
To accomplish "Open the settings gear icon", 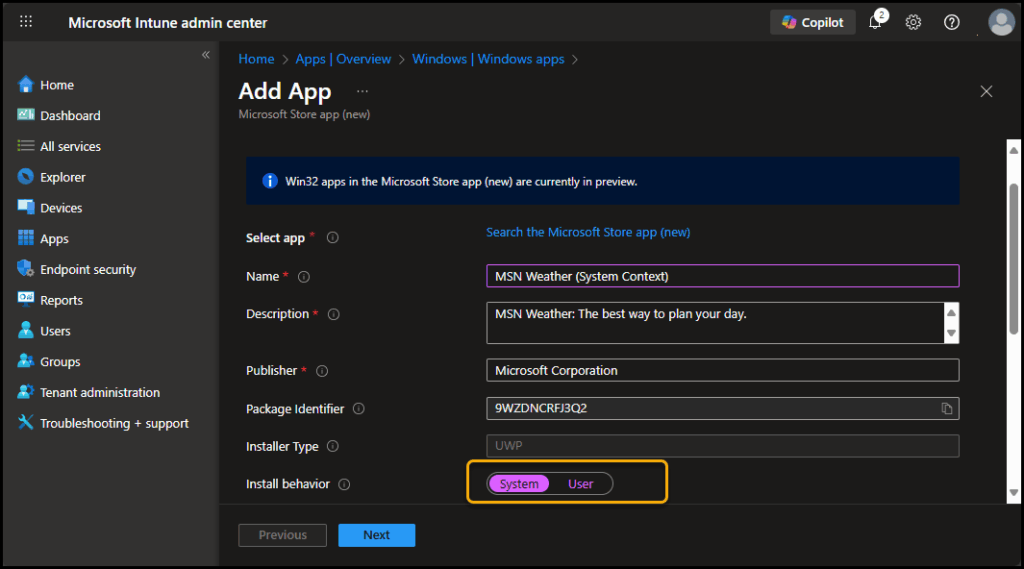I will point(913,23).
